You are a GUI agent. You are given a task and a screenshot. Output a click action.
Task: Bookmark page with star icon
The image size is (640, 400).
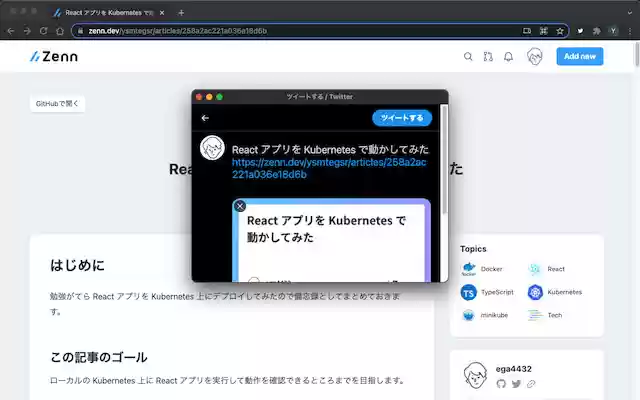point(560,31)
